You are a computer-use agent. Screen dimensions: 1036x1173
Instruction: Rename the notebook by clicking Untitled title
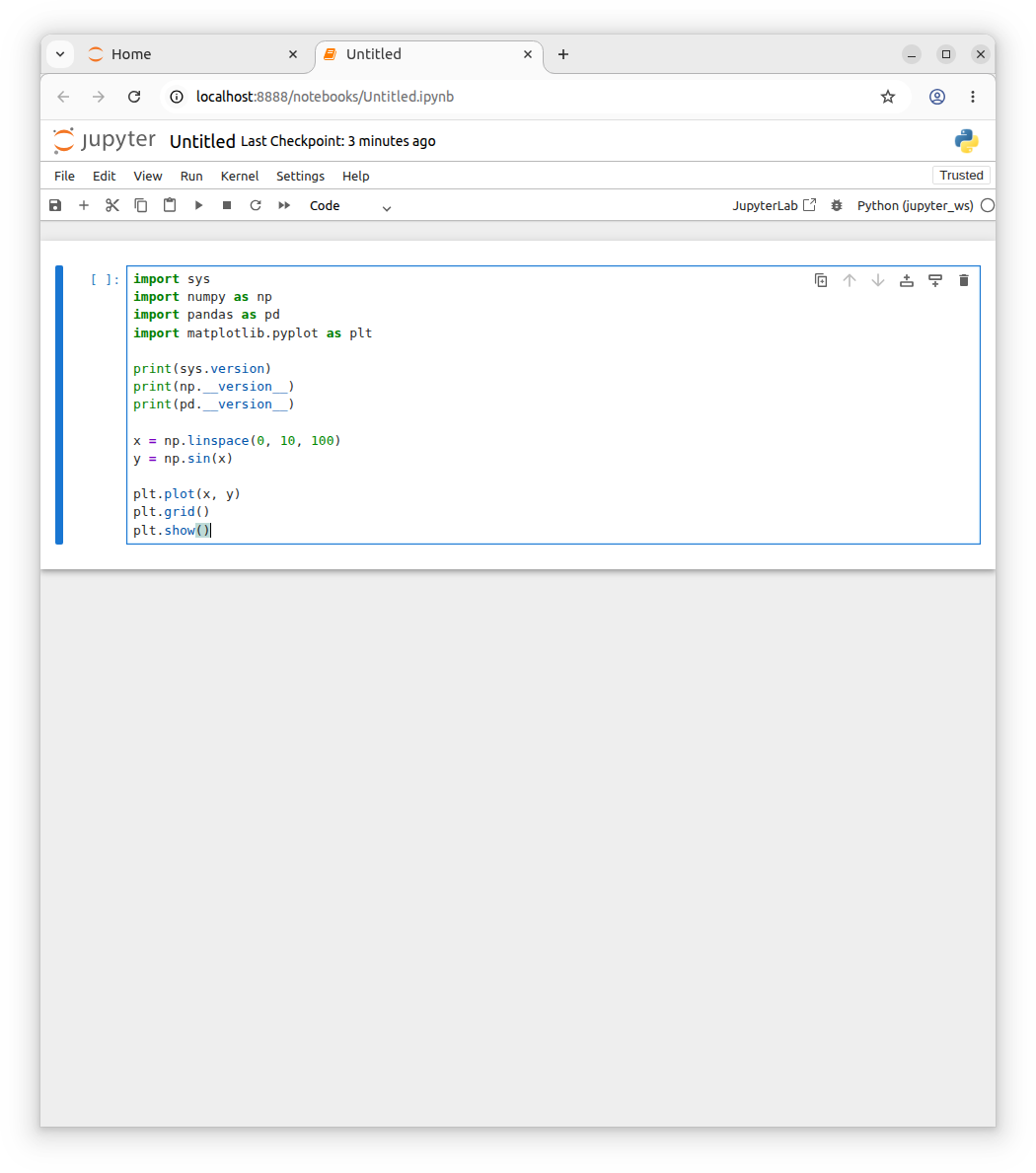(202, 141)
